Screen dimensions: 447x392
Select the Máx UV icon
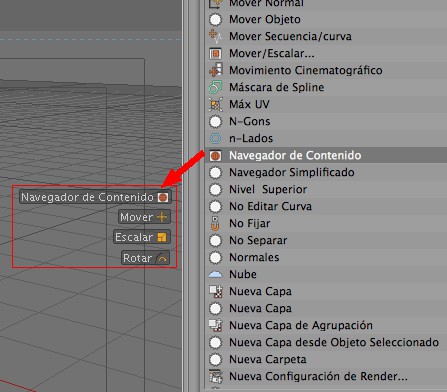pyautogui.click(x=215, y=105)
